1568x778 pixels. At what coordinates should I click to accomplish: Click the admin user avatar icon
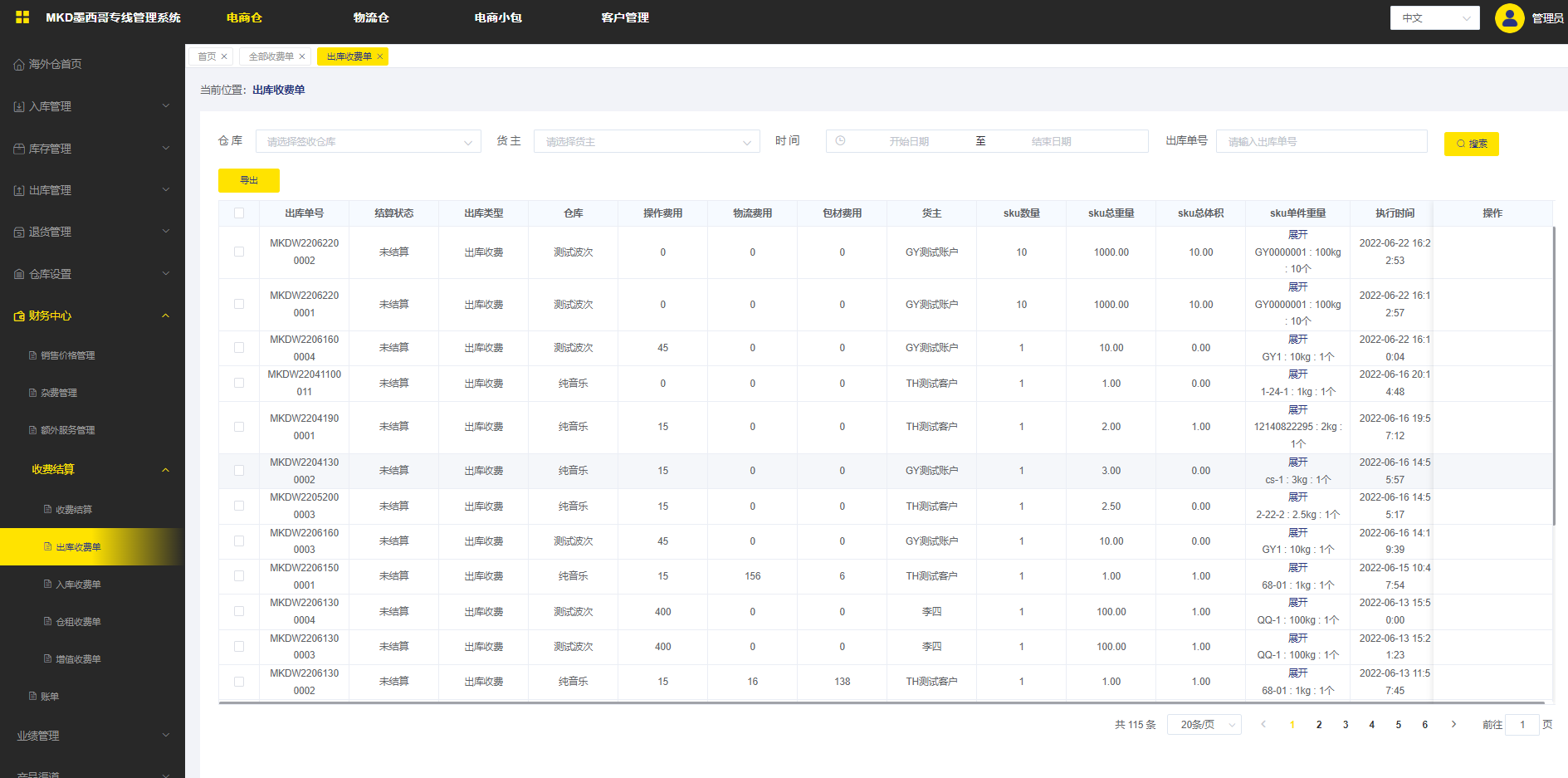point(1508,17)
